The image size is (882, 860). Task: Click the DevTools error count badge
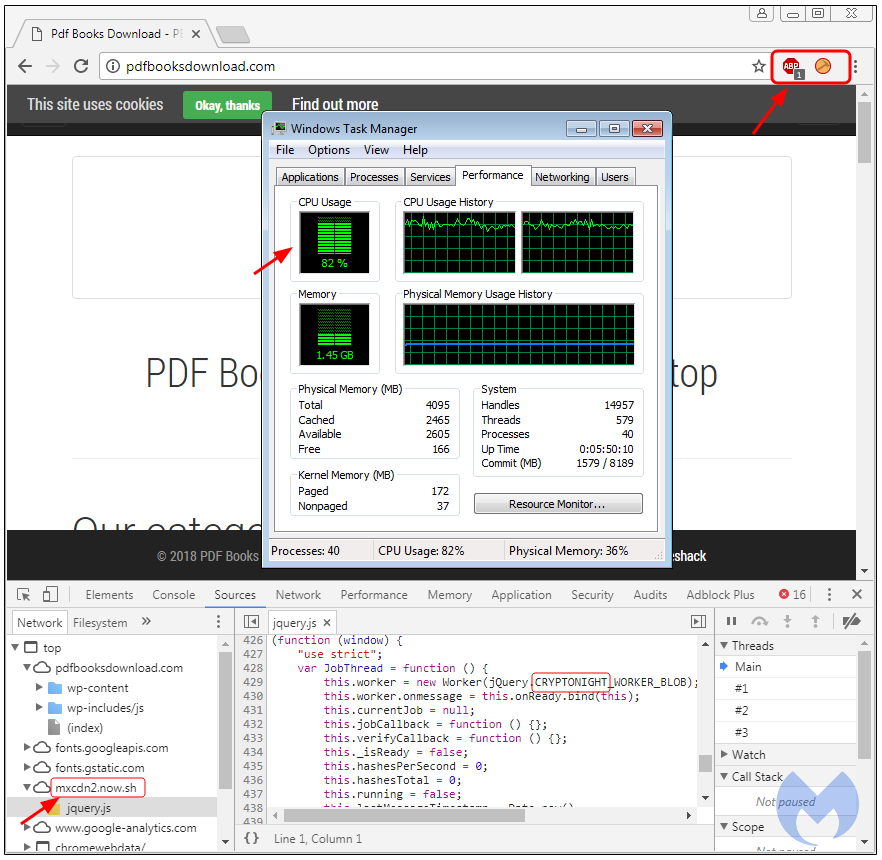(x=792, y=595)
